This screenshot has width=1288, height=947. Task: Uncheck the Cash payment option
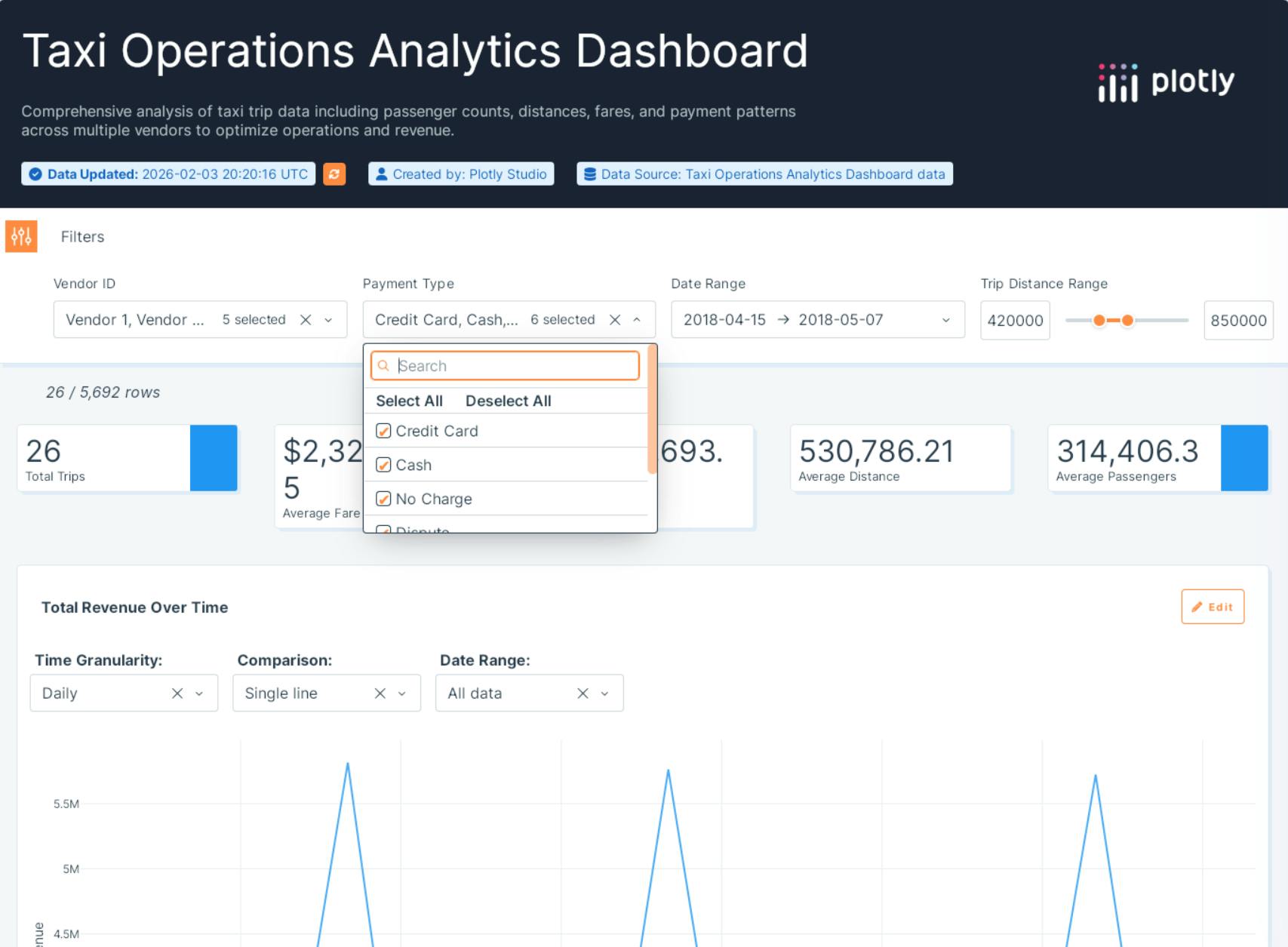(383, 465)
